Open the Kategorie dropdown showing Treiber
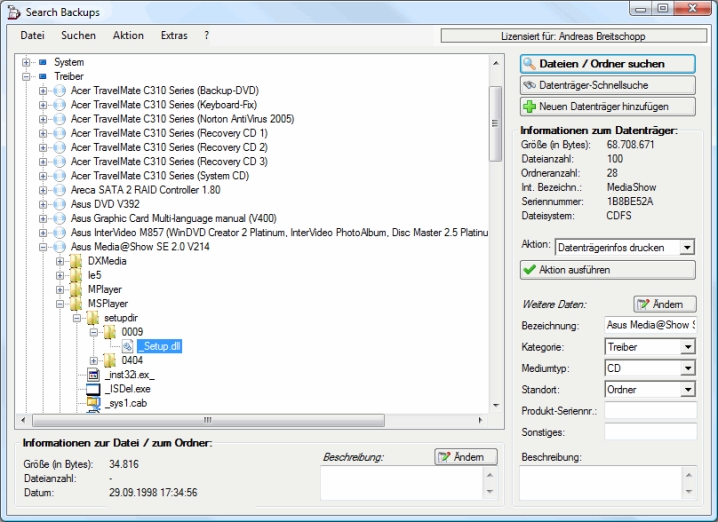Viewport: 718px width, 522px height. pos(687,347)
